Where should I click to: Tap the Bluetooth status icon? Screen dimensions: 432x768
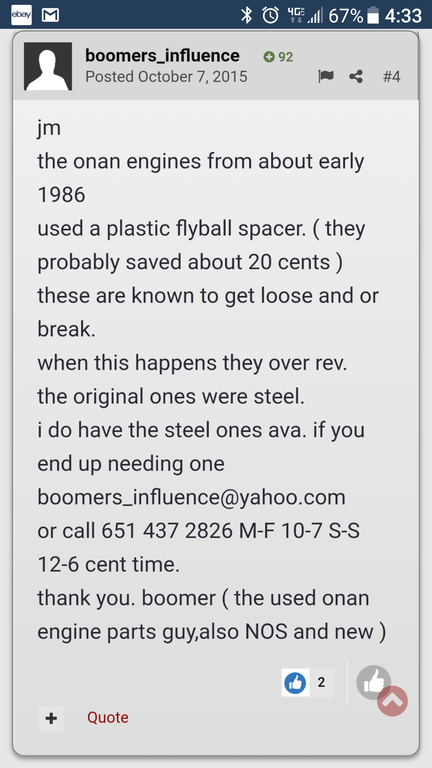click(x=246, y=15)
